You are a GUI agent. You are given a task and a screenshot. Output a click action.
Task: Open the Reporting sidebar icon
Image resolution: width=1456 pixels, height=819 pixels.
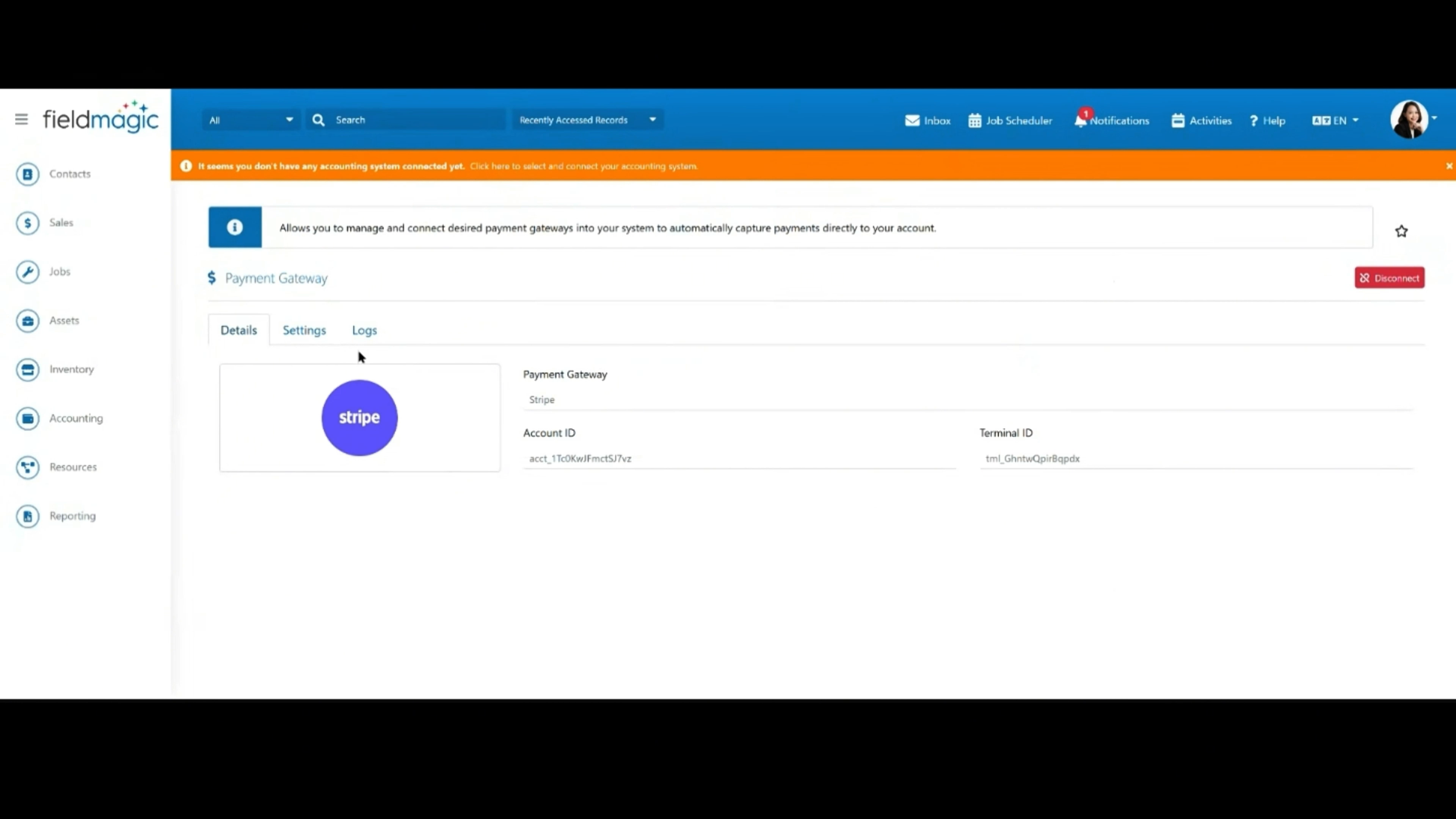coord(28,516)
